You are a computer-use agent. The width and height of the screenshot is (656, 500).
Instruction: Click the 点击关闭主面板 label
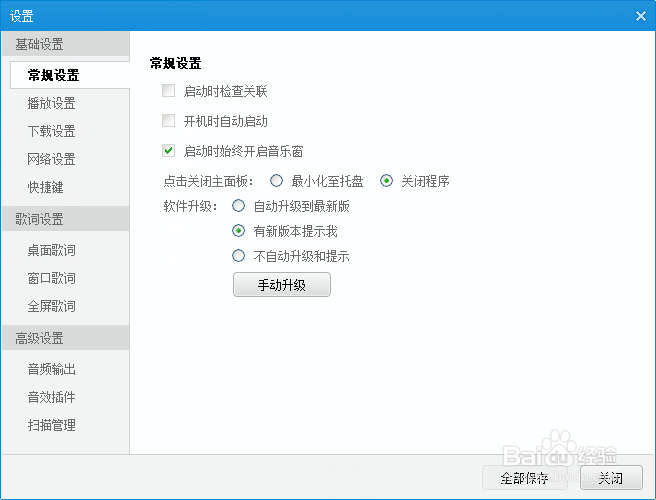click(208, 181)
